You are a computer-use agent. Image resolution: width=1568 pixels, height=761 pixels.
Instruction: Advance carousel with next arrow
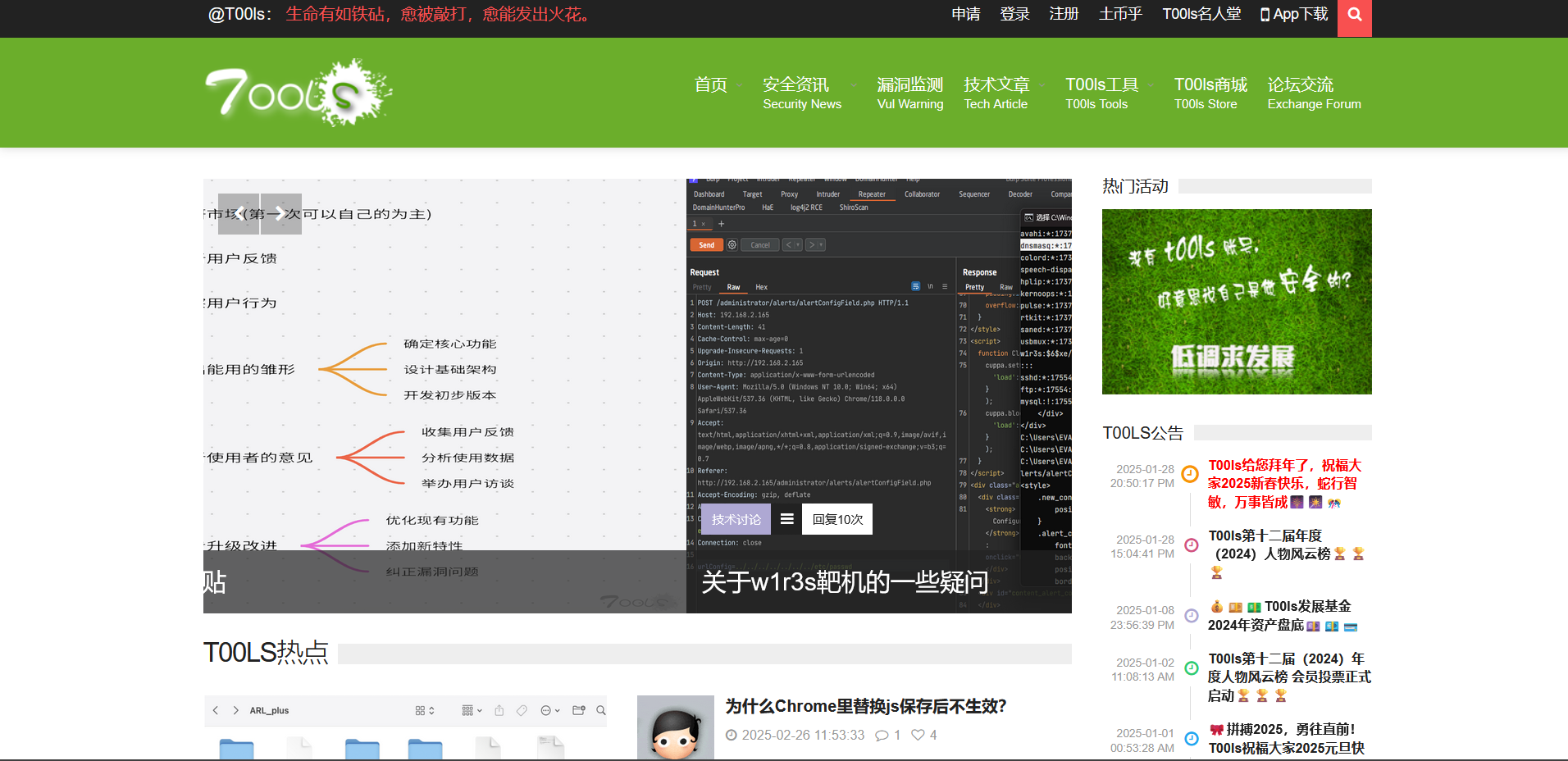(280, 214)
